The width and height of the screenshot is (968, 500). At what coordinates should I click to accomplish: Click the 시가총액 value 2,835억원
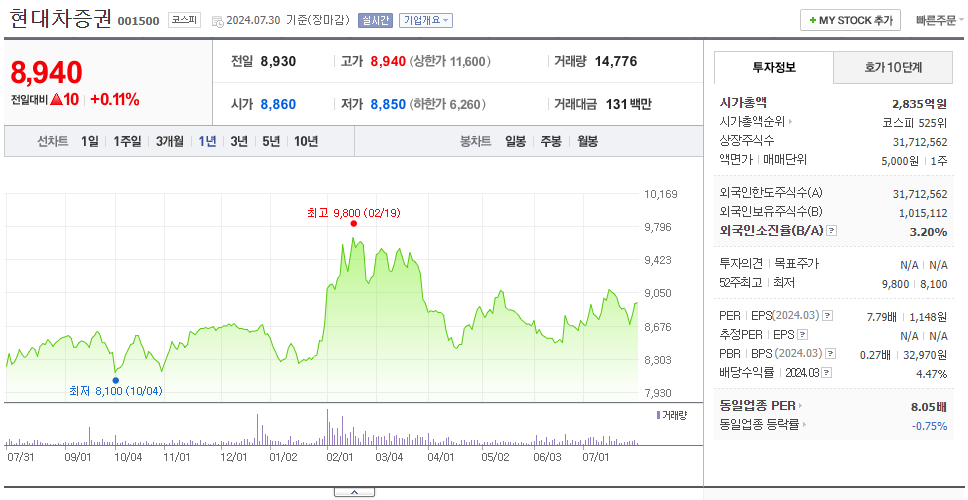[x=919, y=103]
